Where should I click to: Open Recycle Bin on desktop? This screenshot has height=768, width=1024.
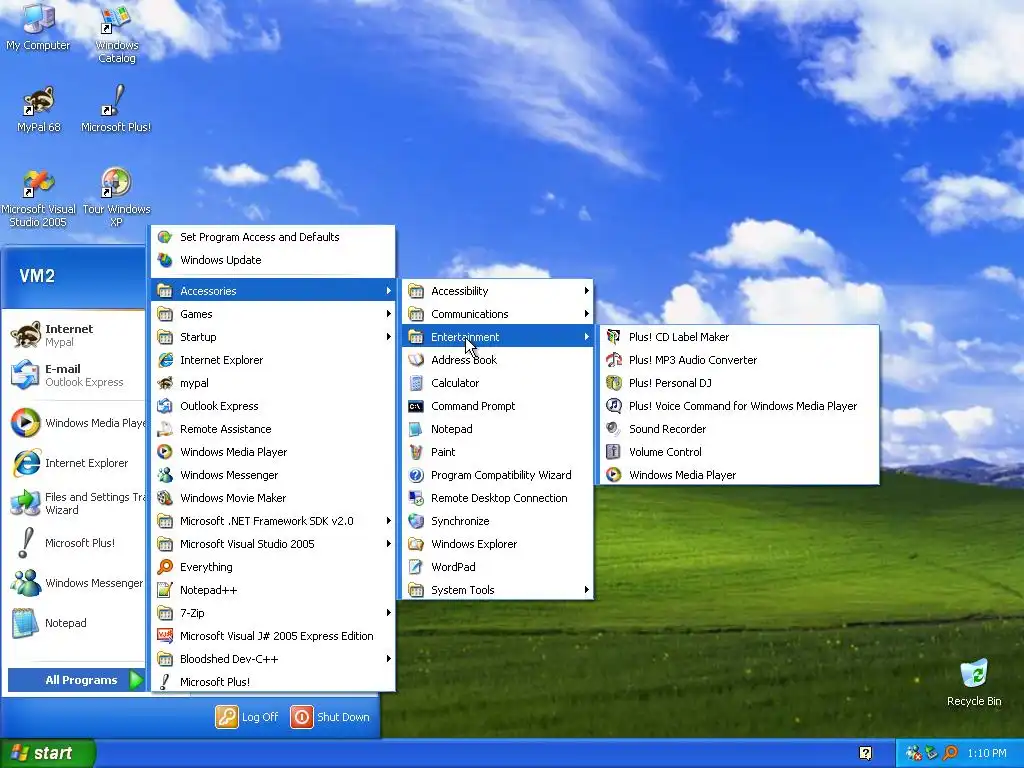click(x=974, y=682)
